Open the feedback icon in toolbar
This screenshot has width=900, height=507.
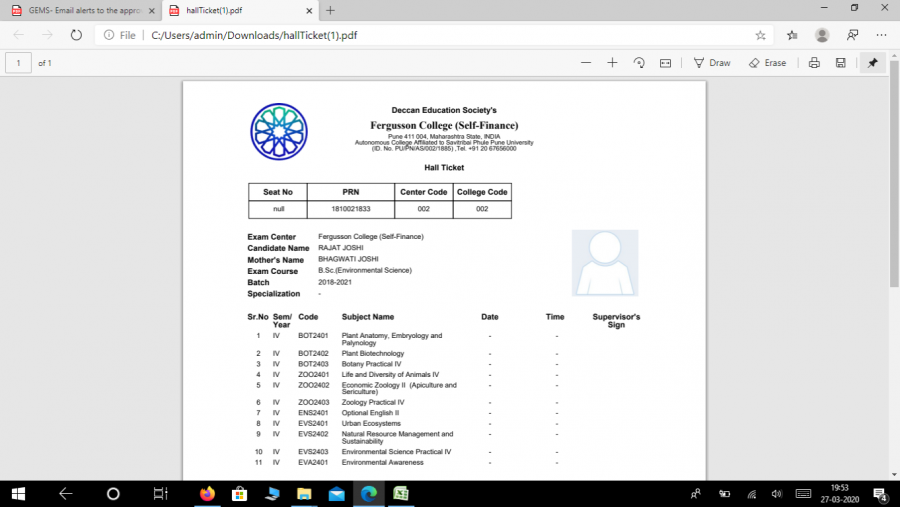pyautogui.click(x=852, y=35)
